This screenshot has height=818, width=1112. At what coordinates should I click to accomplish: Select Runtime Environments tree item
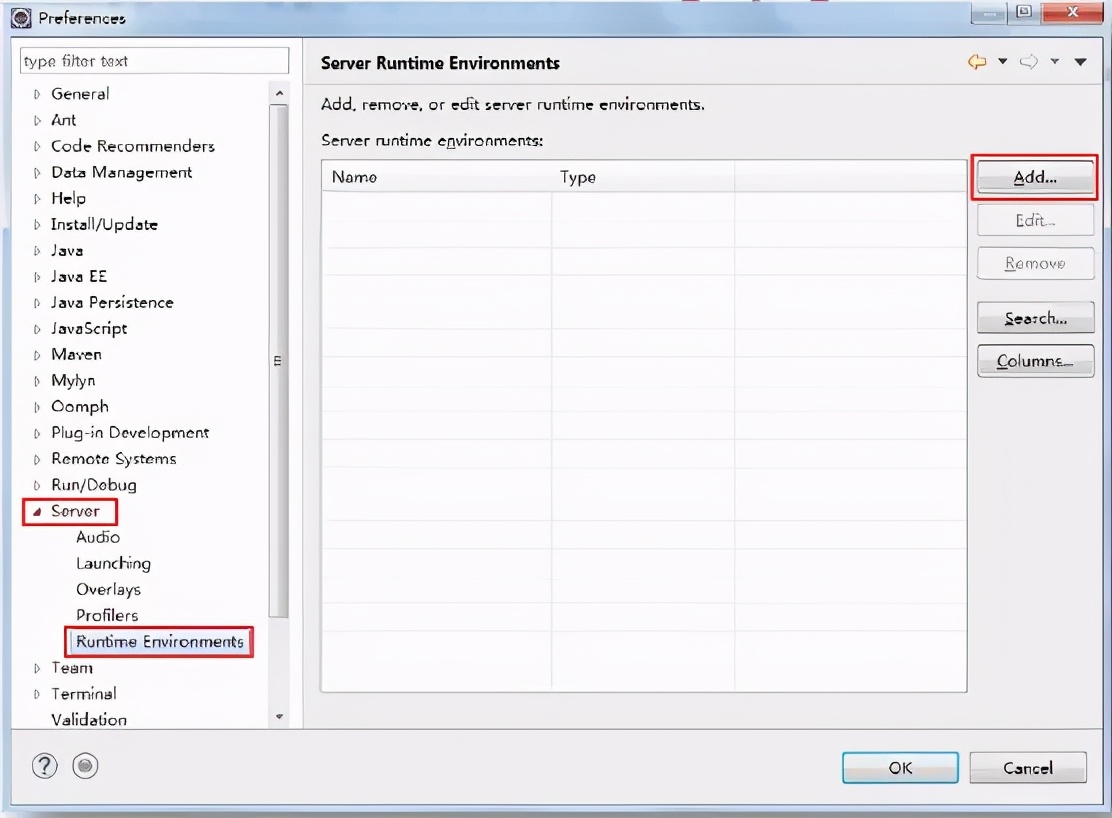[x=160, y=641]
